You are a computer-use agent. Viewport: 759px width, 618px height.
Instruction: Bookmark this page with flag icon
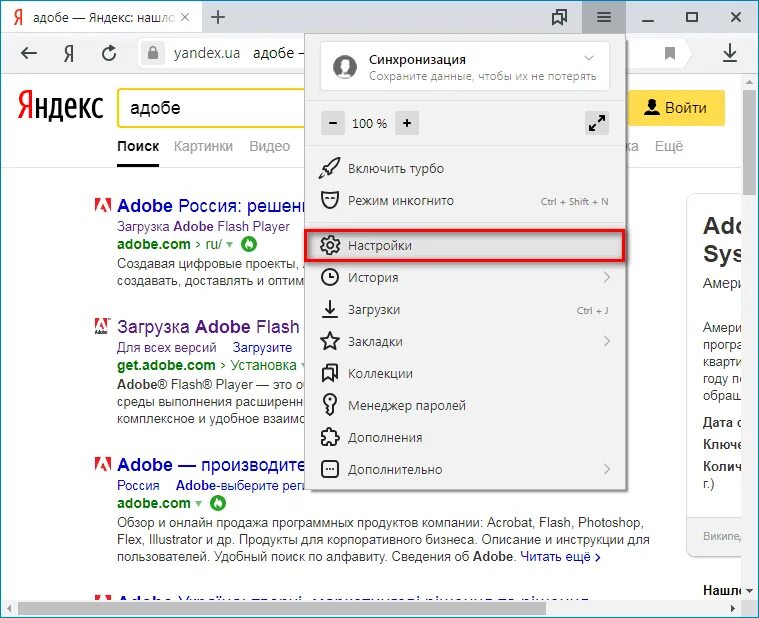click(670, 53)
